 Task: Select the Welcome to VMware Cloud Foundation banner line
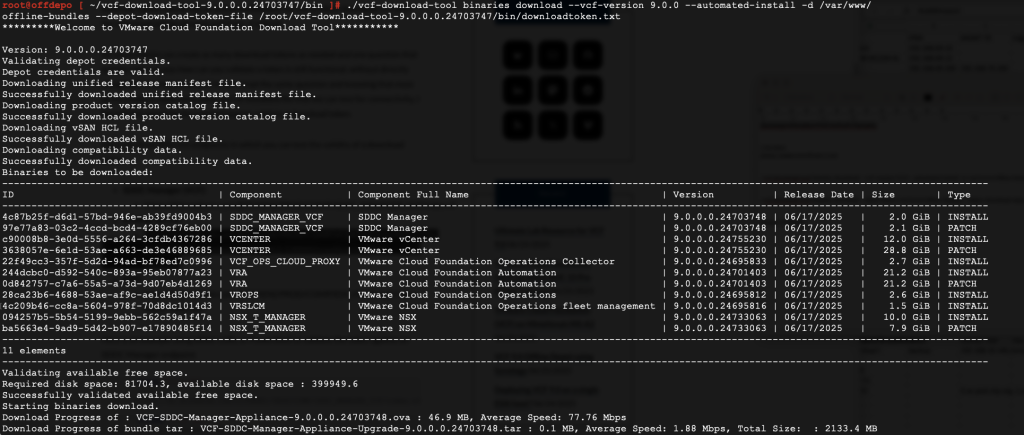200,27
